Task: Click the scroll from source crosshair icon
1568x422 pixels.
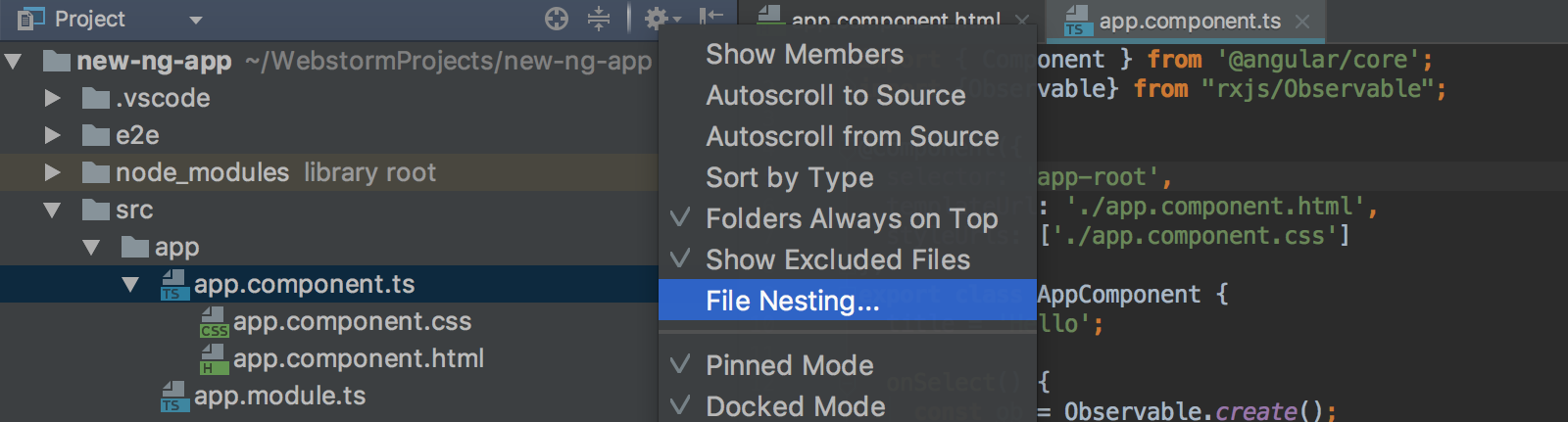Action: pos(557,19)
